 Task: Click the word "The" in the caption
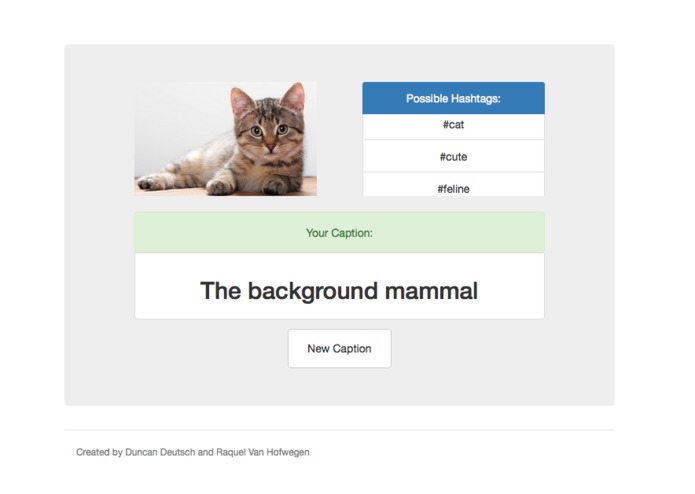(x=220, y=291)
